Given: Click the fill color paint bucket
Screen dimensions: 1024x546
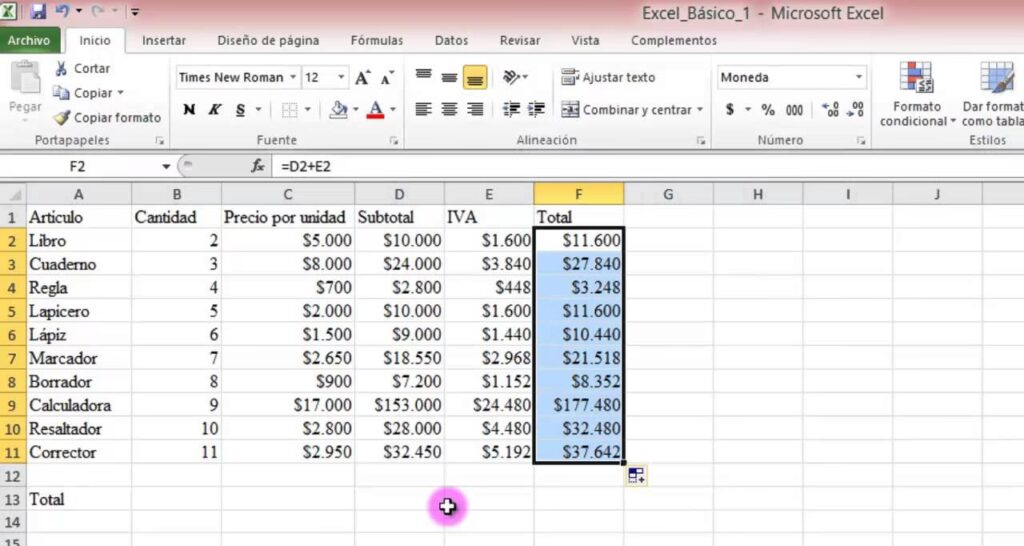Looking at the screenshot, I should click(x=338, y=110).
